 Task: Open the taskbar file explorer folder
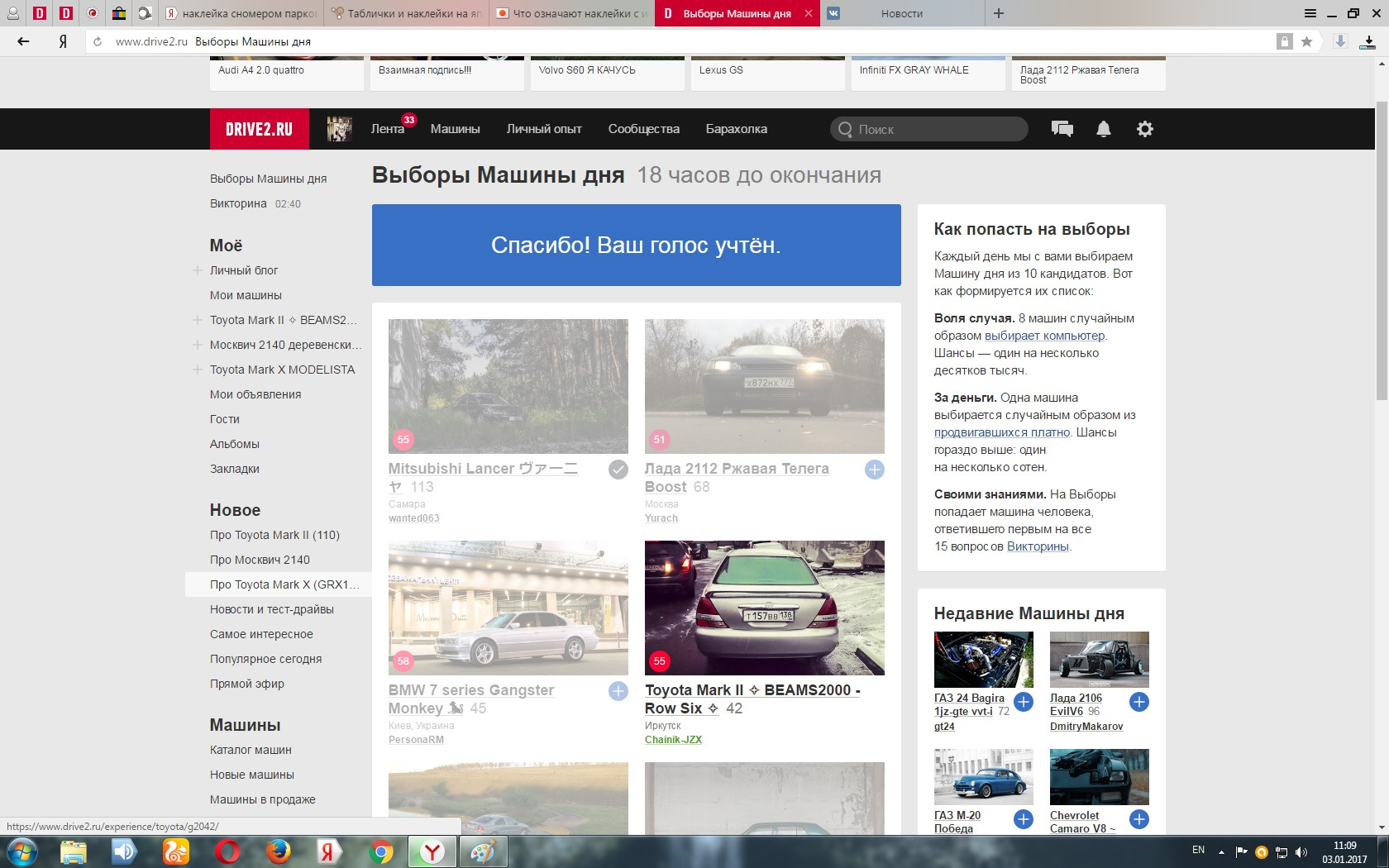coord(73,851)
